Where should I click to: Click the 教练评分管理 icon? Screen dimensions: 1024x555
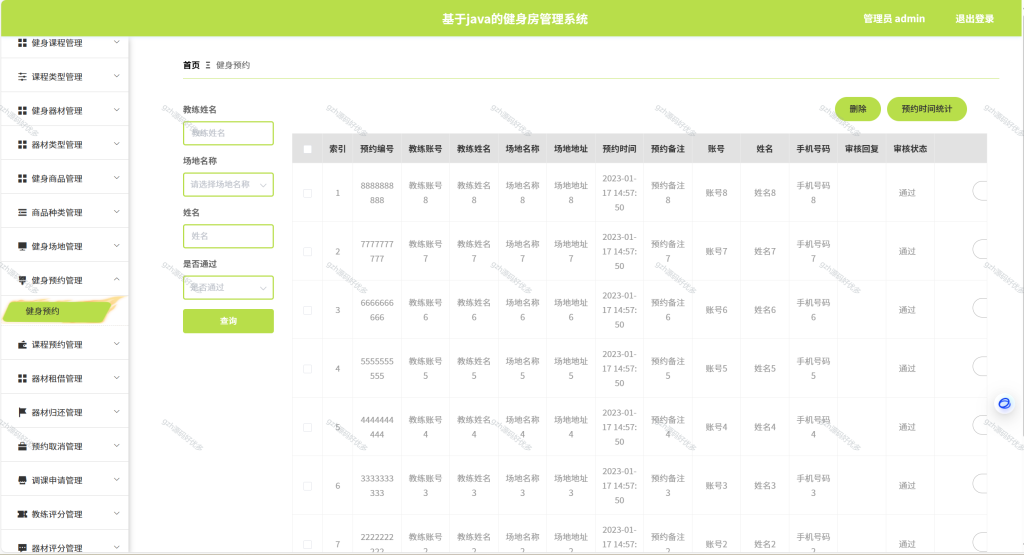pos(22,514)
